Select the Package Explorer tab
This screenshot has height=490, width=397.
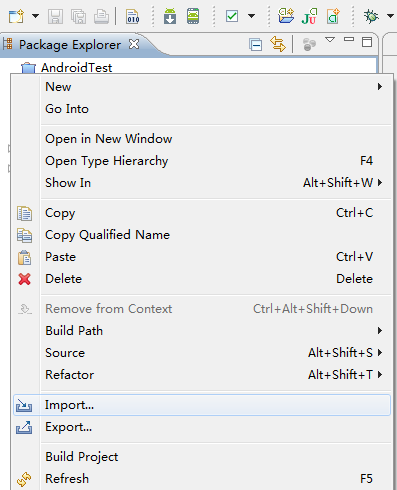(x=70, y=45)
